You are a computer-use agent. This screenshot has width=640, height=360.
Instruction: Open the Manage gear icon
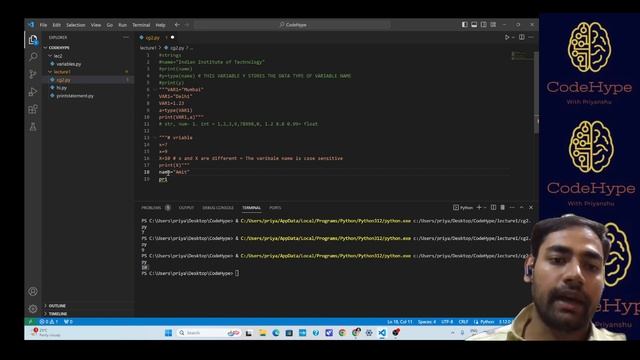coord(33,309)
